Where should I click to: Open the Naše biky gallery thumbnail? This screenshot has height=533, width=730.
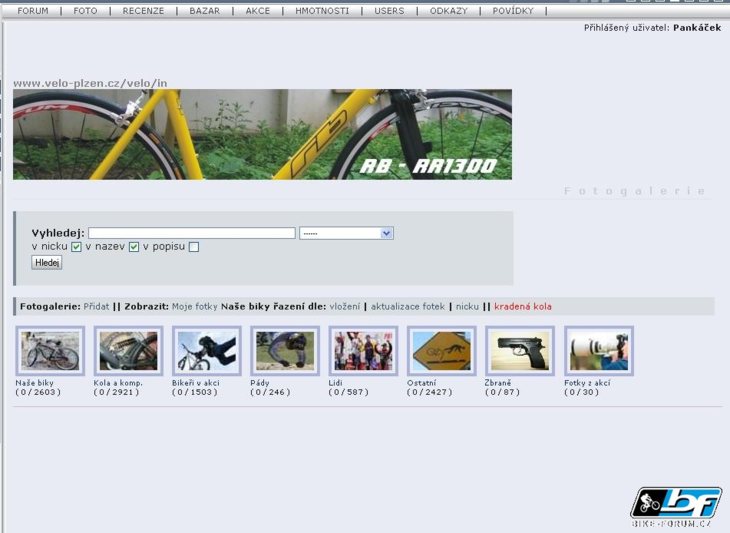tap(49, 351)
